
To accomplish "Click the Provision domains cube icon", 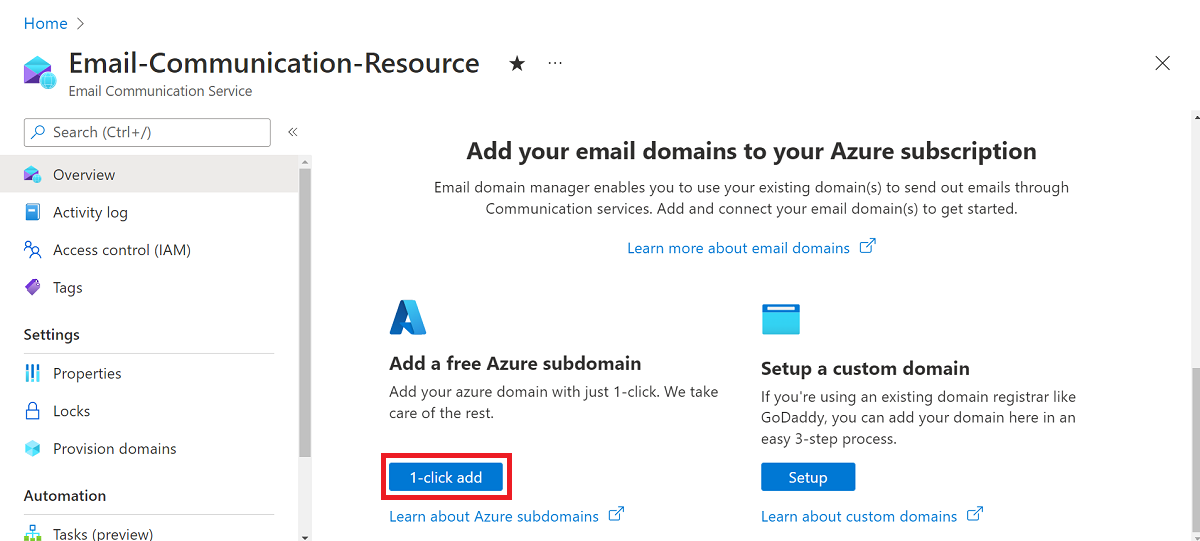I will 33,448.
